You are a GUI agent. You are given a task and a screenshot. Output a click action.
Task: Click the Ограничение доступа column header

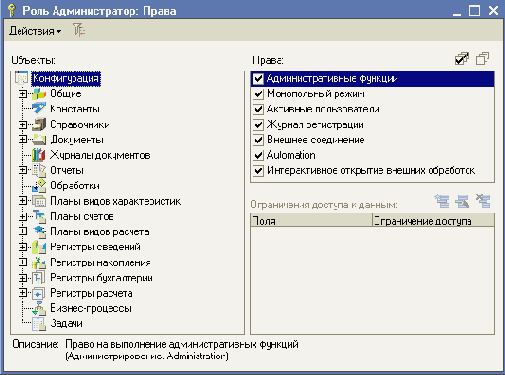pos(433,221)
